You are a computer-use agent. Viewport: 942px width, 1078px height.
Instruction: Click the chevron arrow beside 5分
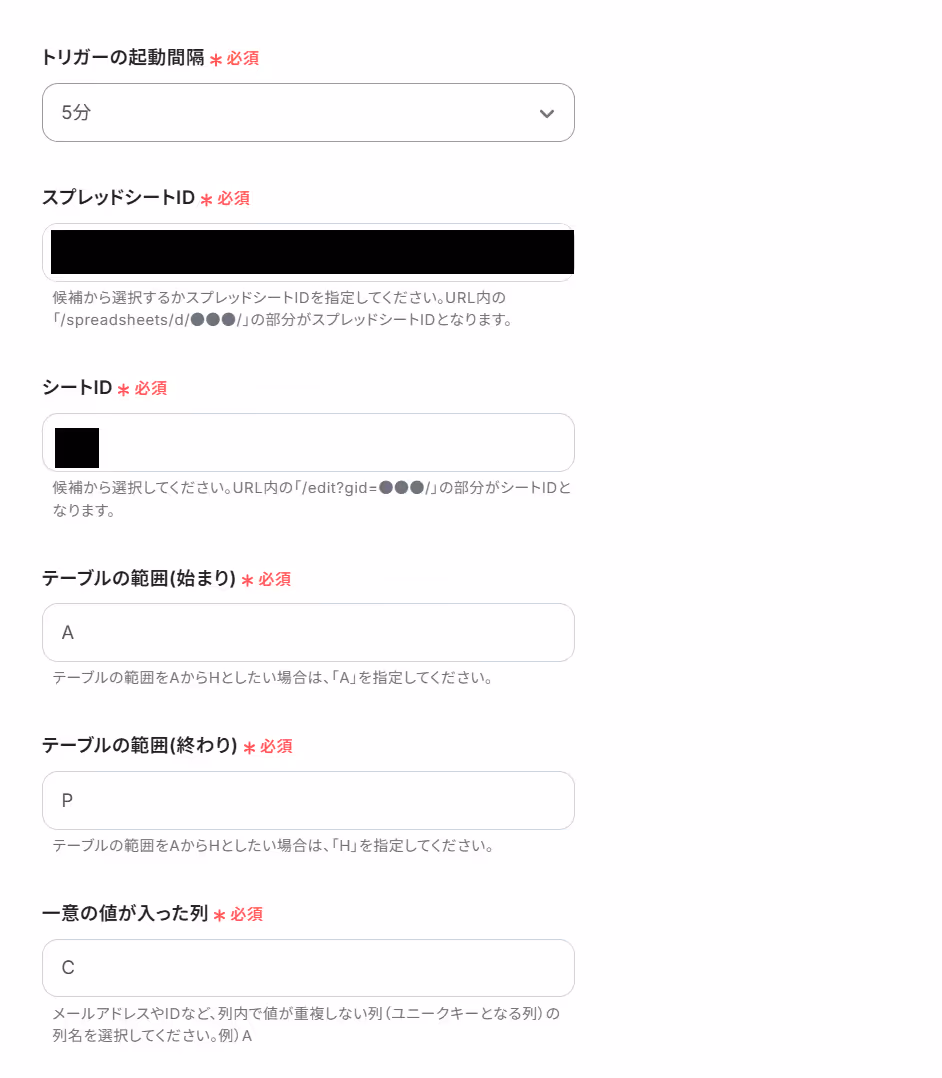pyautogui.click(x=547, y=113)
